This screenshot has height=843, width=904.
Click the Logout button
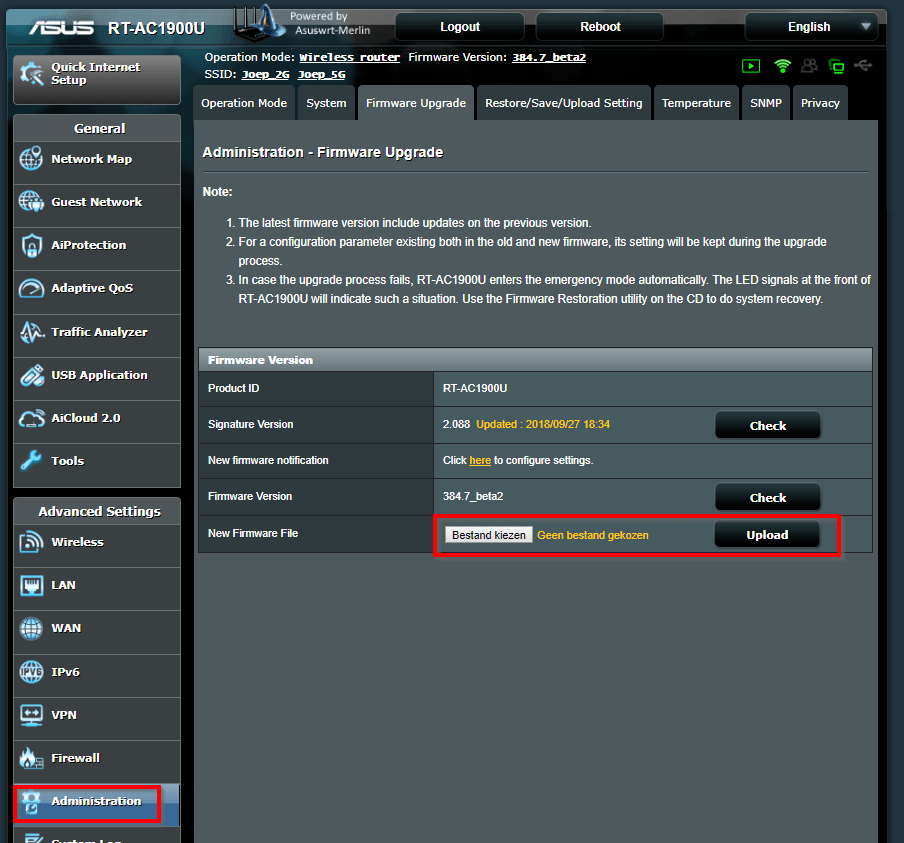459,26
